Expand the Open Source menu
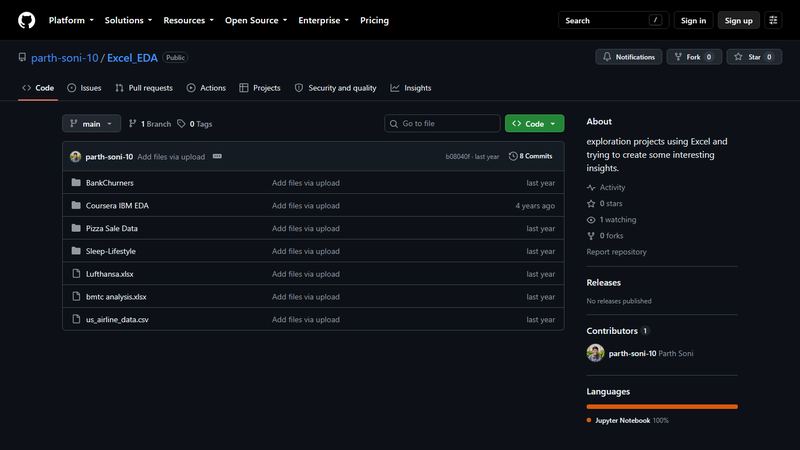The height and width of the screenshot is (450, 800). point(256,20)
